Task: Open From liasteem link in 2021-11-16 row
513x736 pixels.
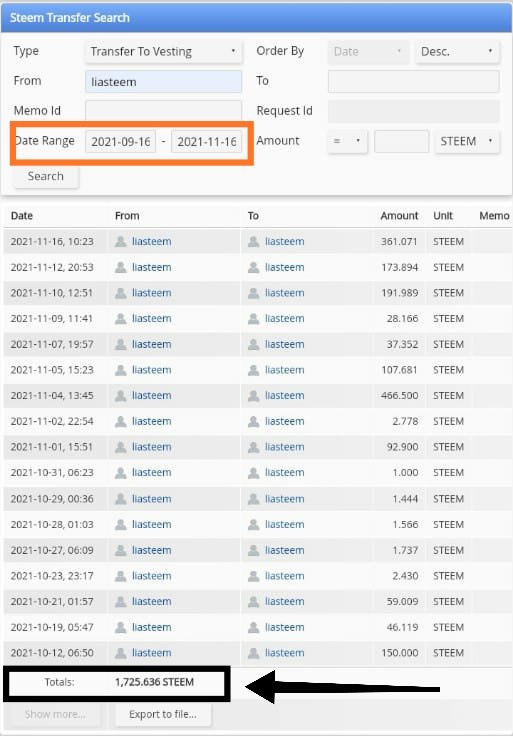Action: pyautogui.click(x=152, y=242)
